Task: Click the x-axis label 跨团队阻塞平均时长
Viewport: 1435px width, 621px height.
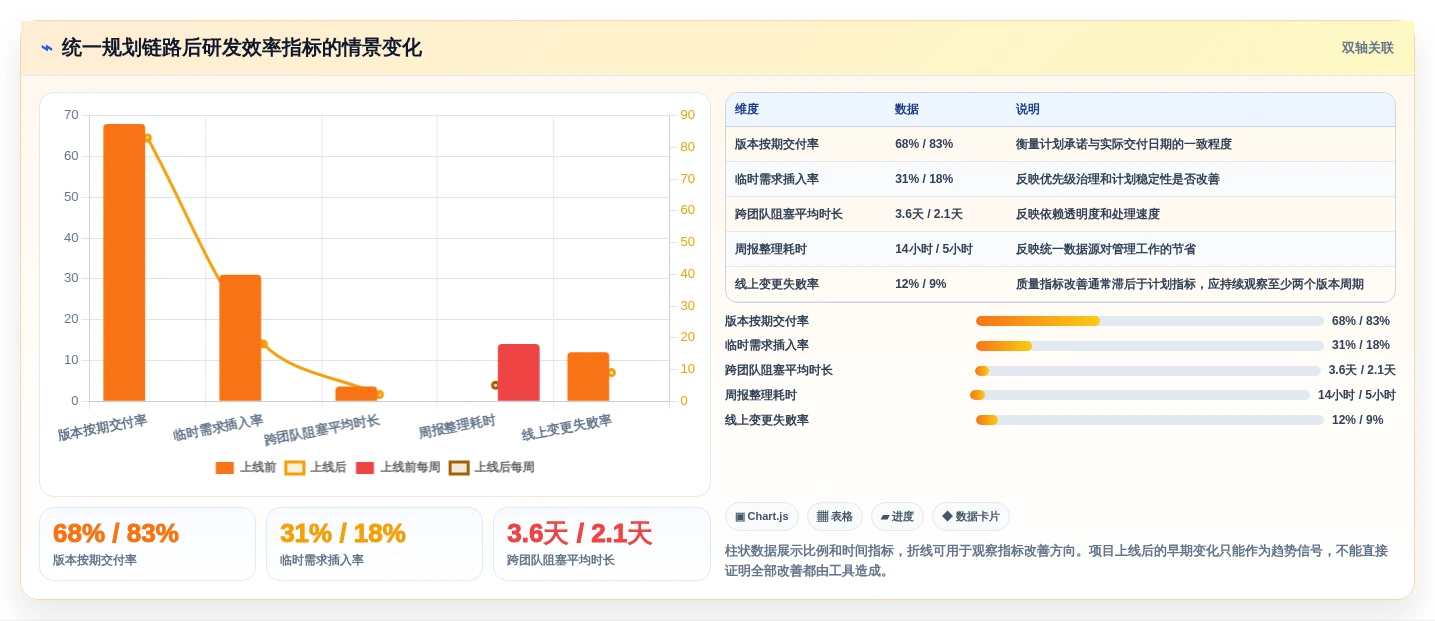Action: (x=322, y=430)
